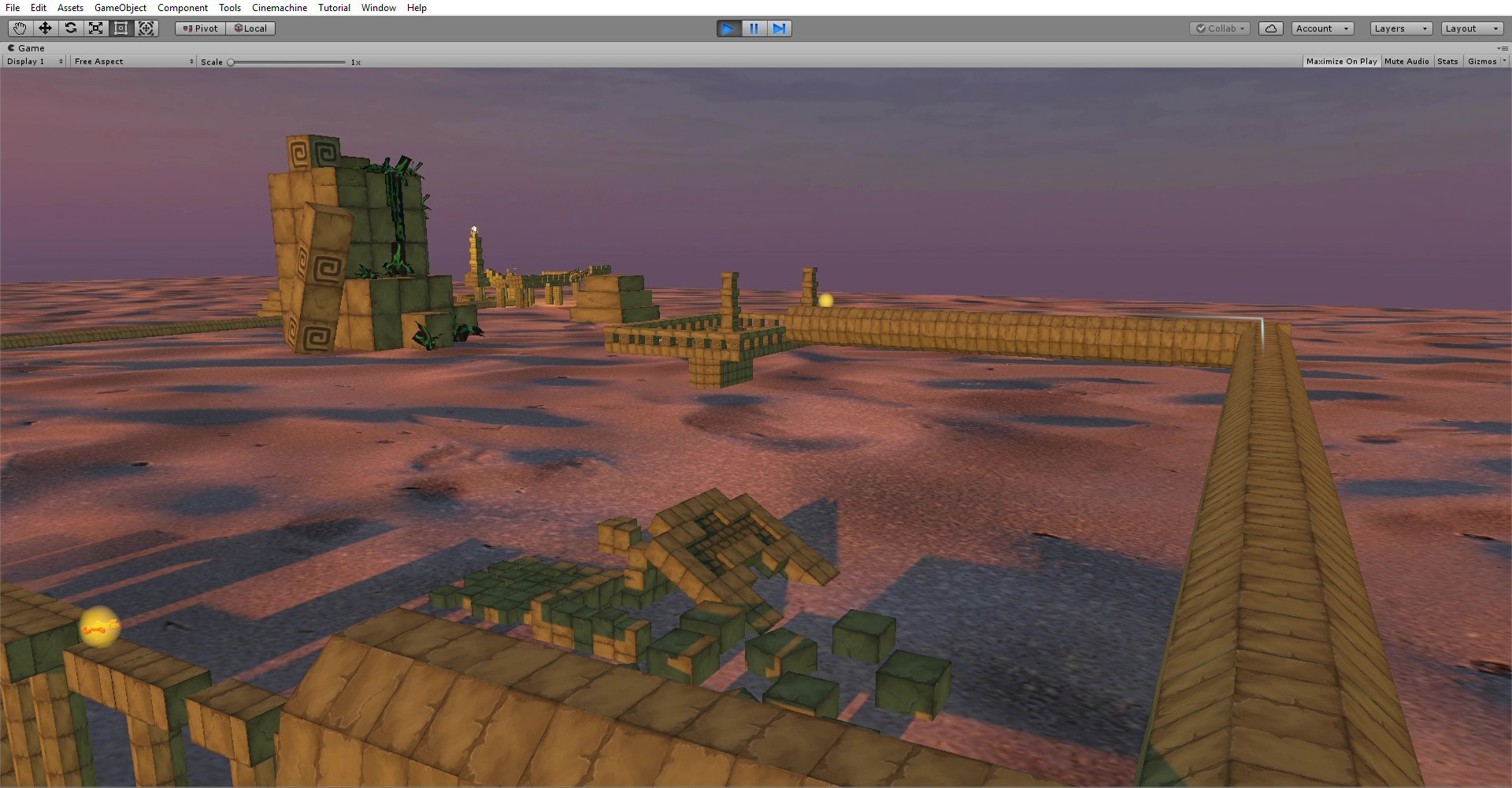Select the Rotate tool
This screenshot has height=788, width=1512.
(x=70, y=28)
